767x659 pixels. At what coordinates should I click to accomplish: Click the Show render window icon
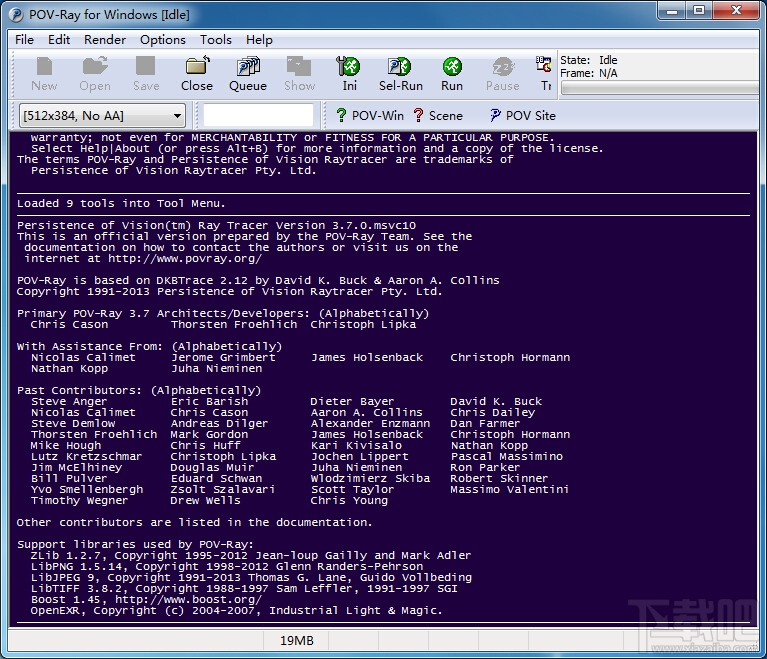299,73
